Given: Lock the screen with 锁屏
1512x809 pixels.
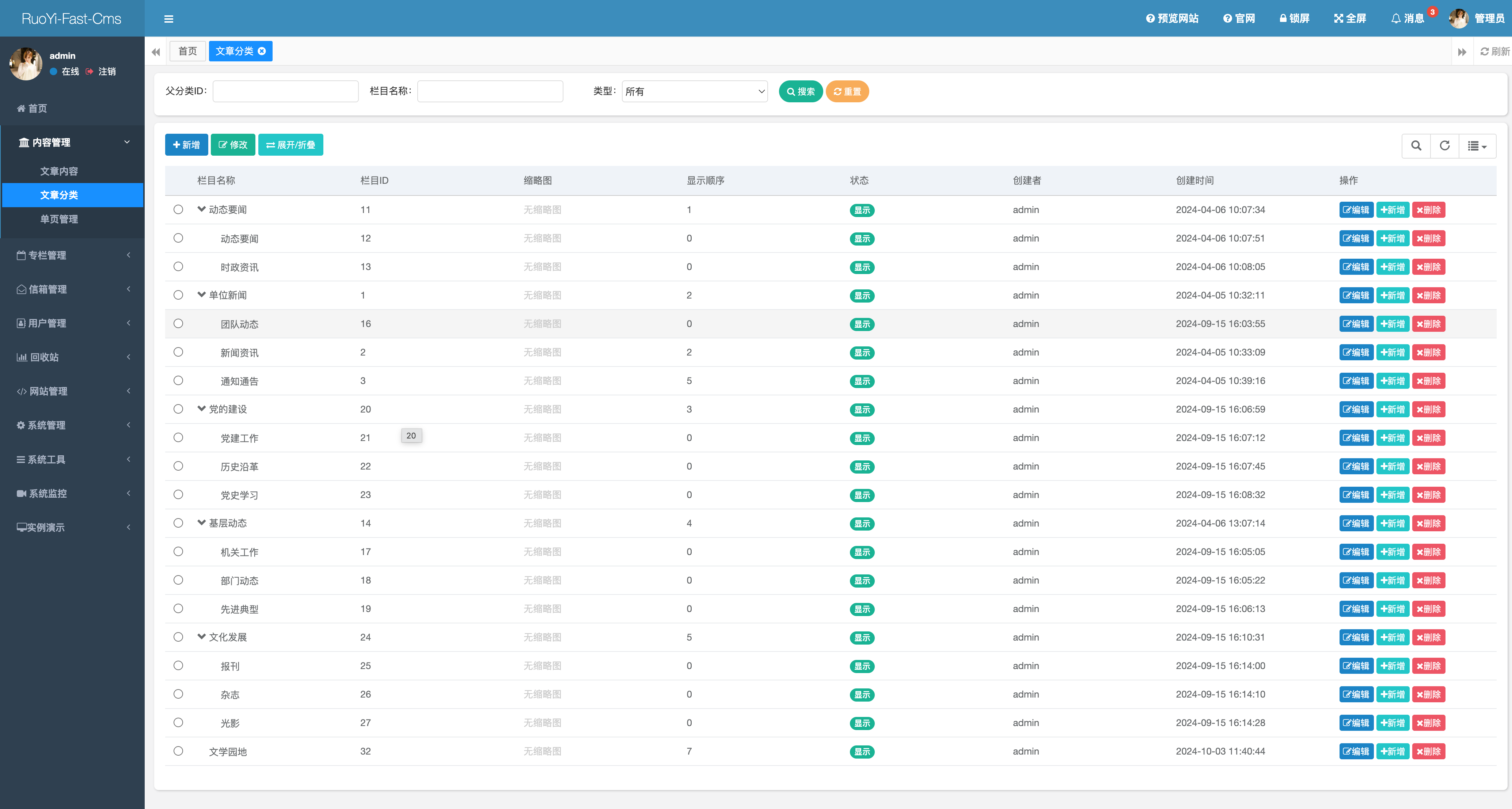Looking at the screenshot, I should coord(1294,19).
